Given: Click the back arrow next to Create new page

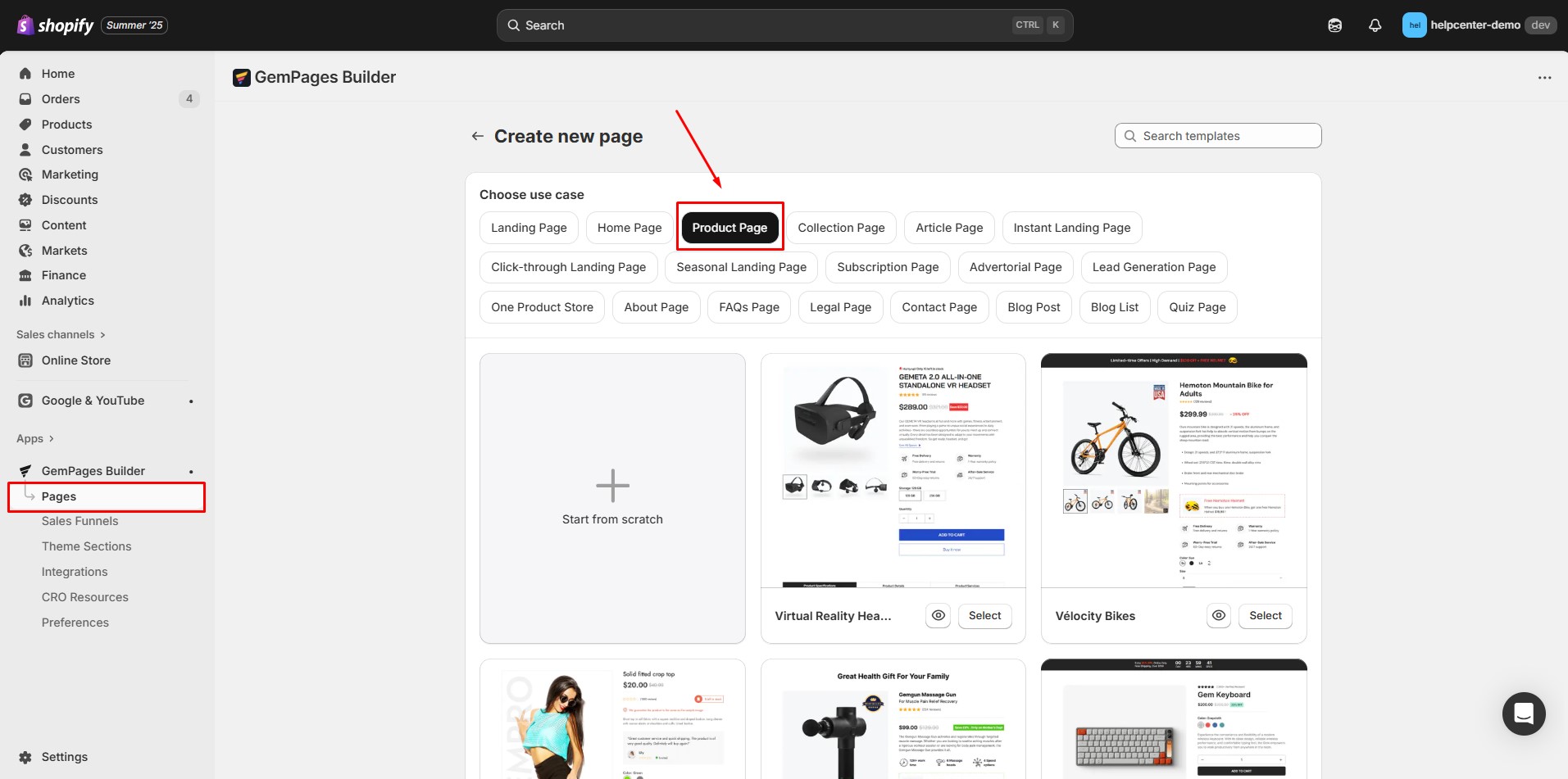Looking at the screenshot, I should pos(477,136).
